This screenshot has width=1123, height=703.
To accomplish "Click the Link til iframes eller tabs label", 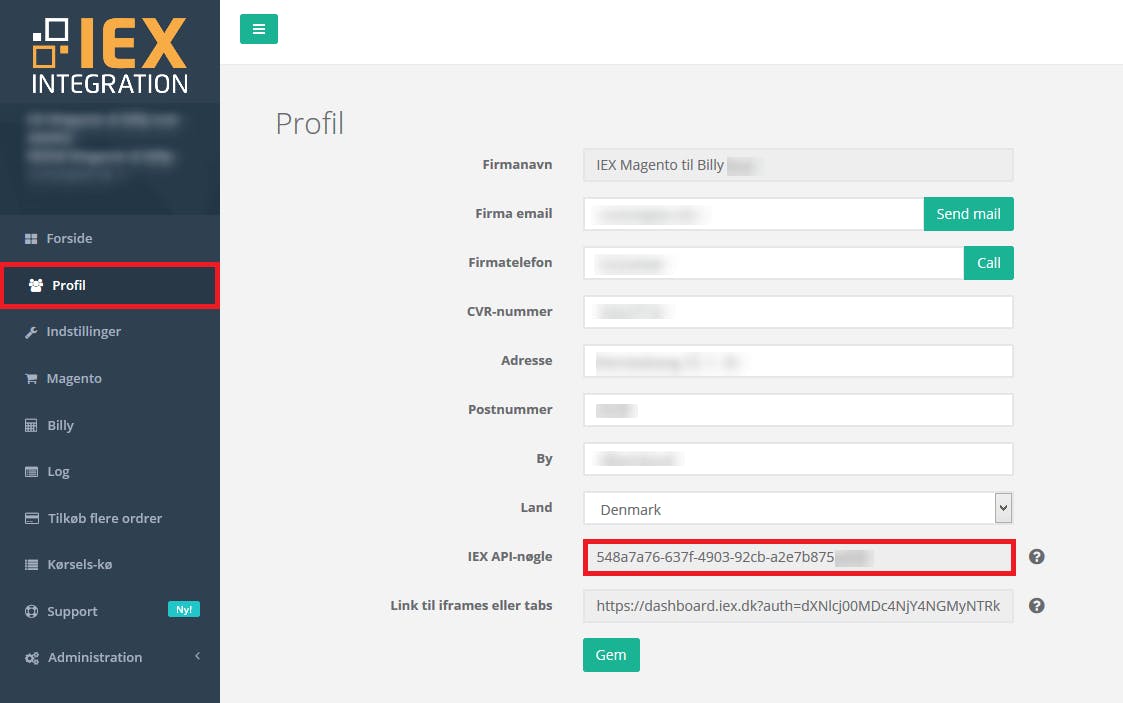I will (x=471, y=606).
